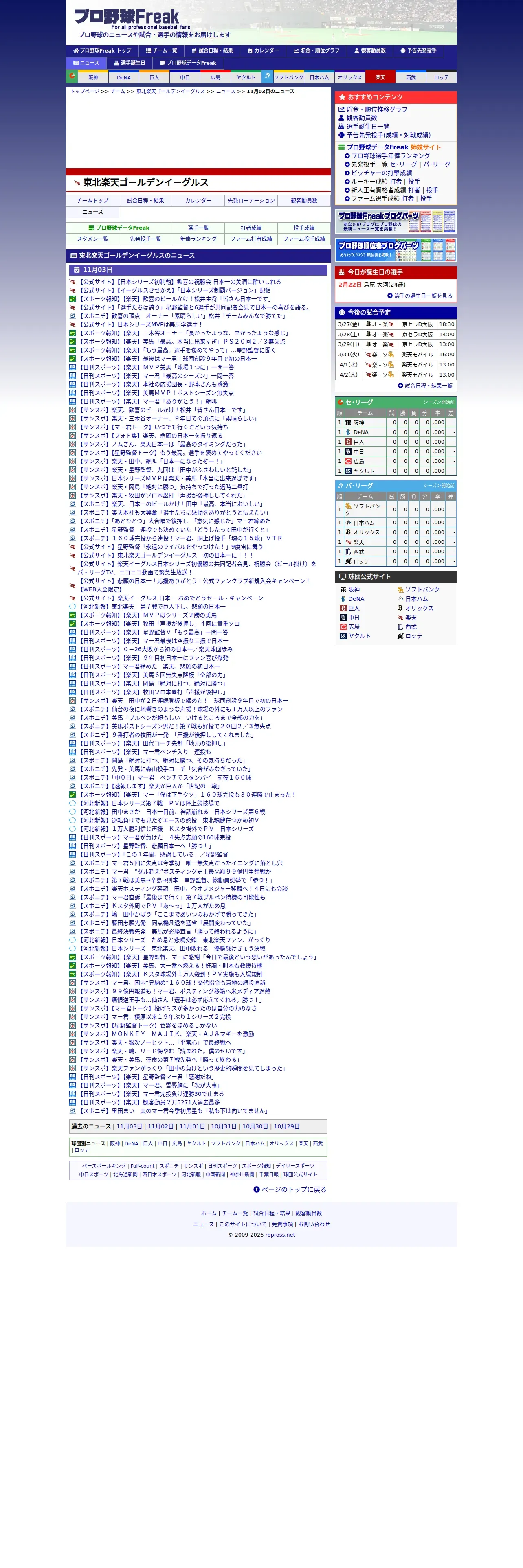Screen dimensions: 523x1568
Task: Open past news link 10月29日
Action: point(286,1126)
